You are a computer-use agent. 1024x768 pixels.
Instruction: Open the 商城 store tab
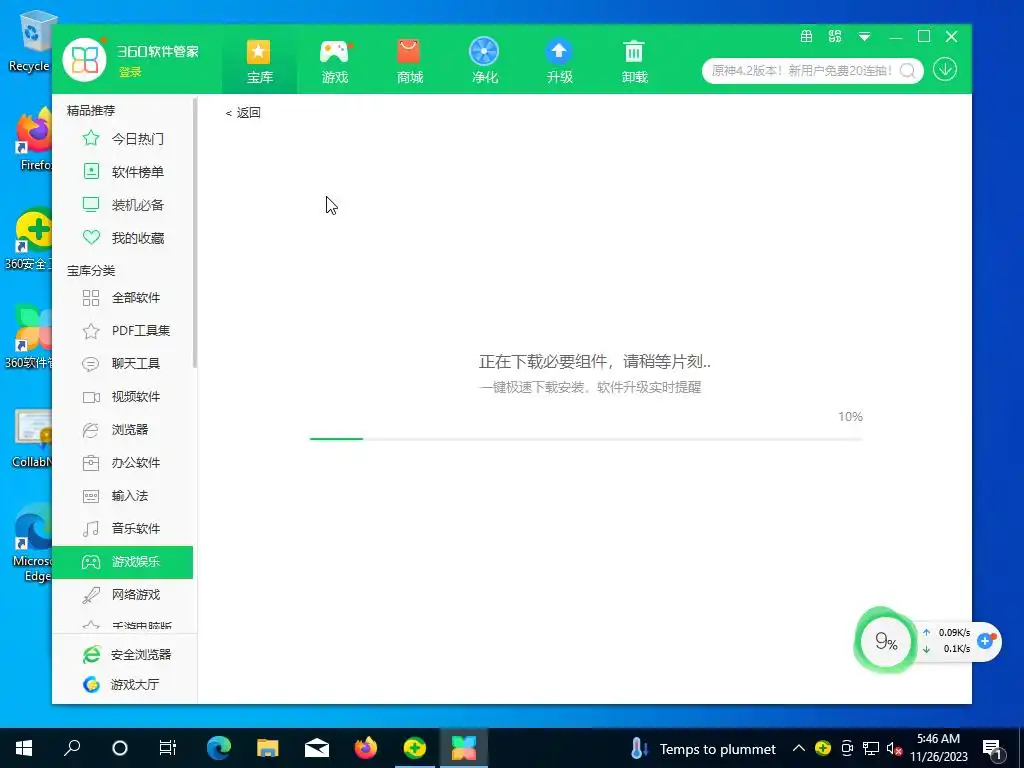tap(409, 62)
